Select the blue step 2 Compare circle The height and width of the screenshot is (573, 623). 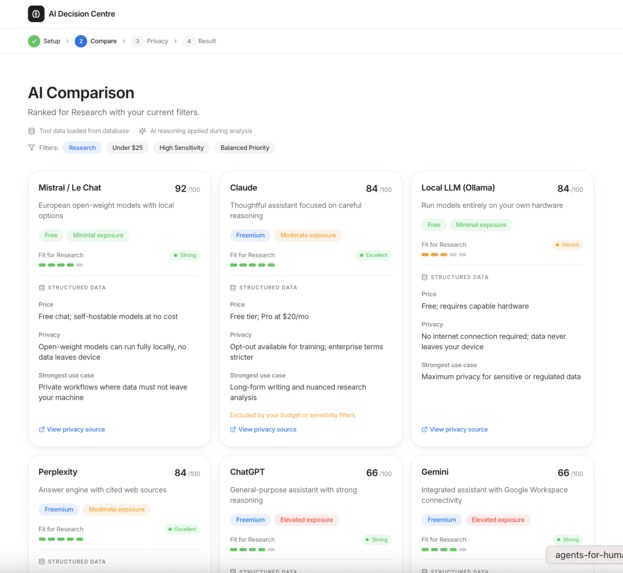(81, 41)
